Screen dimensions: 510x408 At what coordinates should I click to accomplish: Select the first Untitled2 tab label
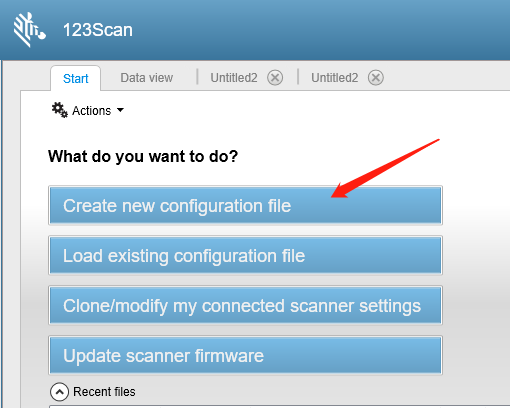pyautogui.click(x=234, y=78)
